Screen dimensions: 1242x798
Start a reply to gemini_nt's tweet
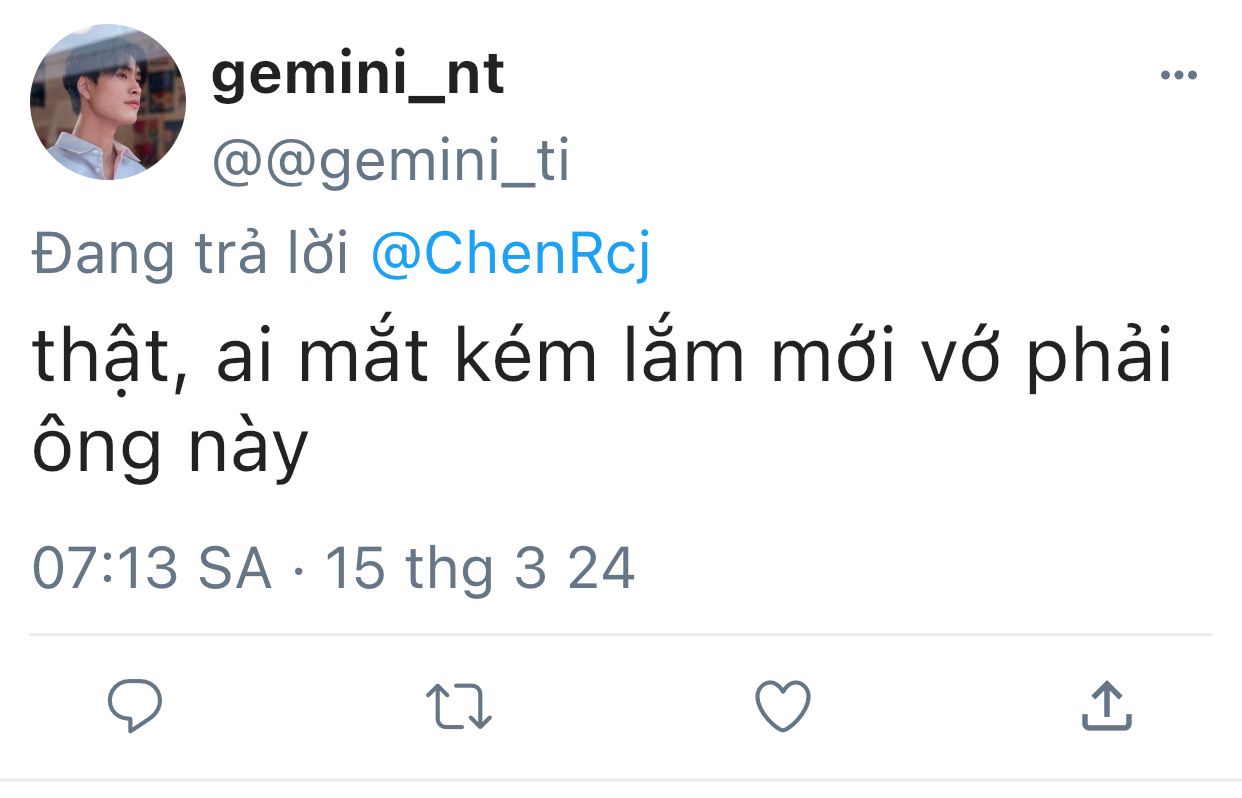coord(135,706)
